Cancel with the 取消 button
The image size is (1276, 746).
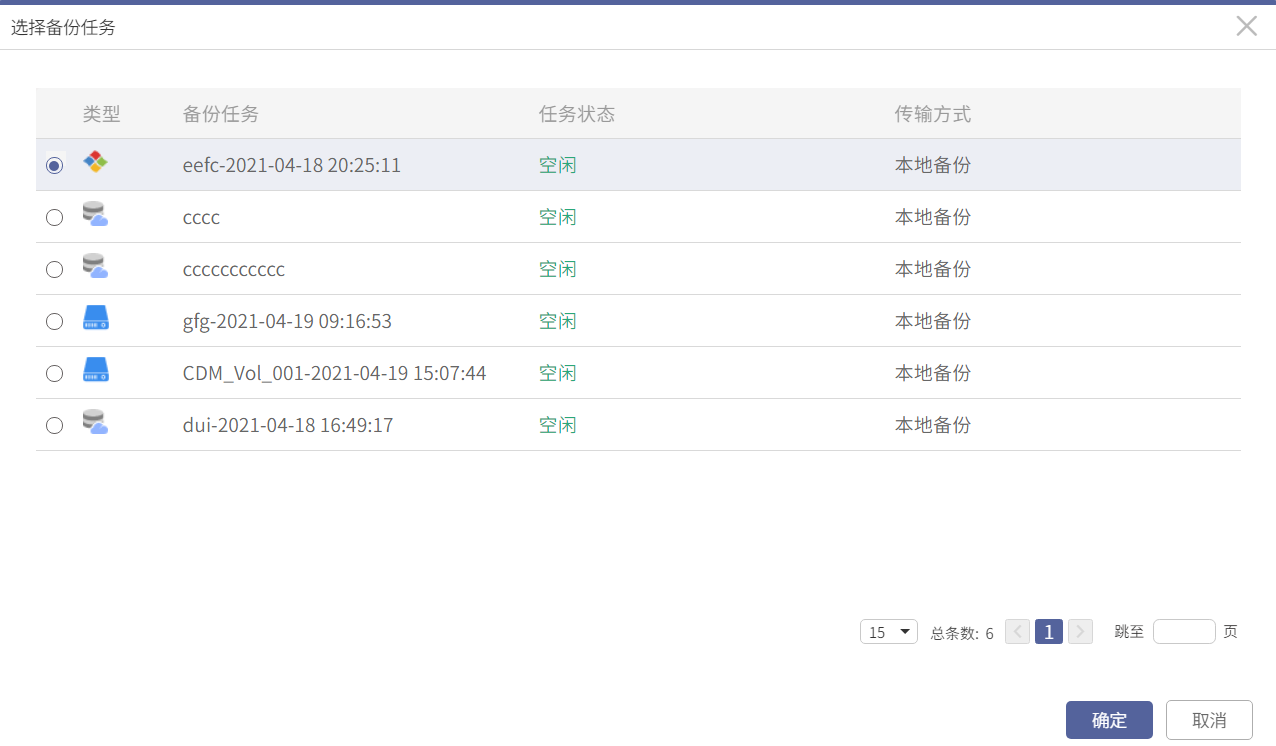(x=1209, y=720)
